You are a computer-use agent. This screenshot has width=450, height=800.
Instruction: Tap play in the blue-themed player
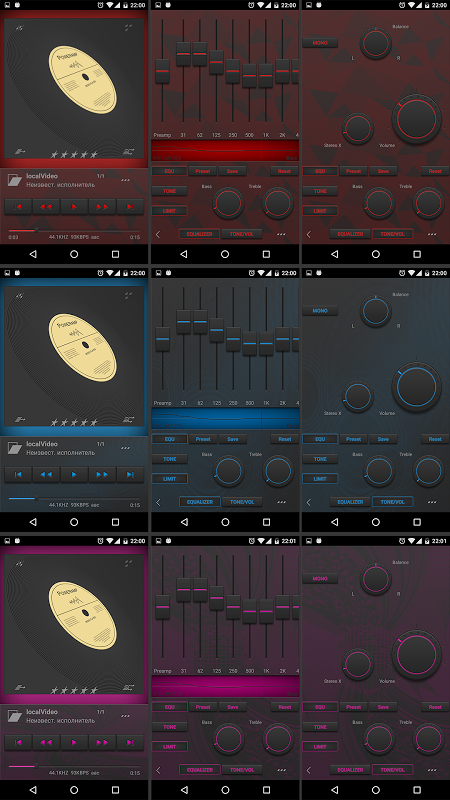coord(74,474)
